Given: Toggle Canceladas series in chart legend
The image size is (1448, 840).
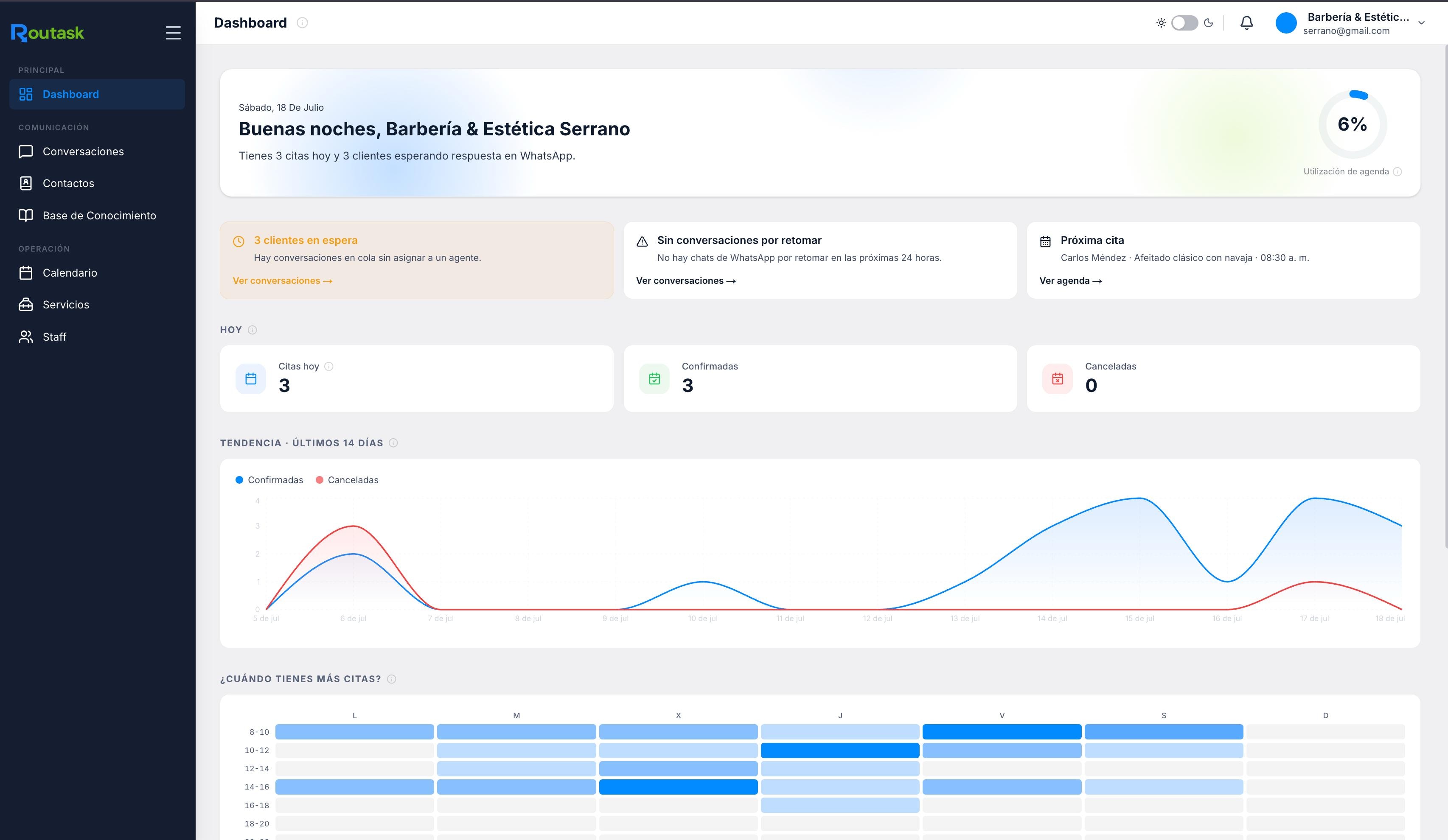Looking at the screenshot, I should [347, 480].
